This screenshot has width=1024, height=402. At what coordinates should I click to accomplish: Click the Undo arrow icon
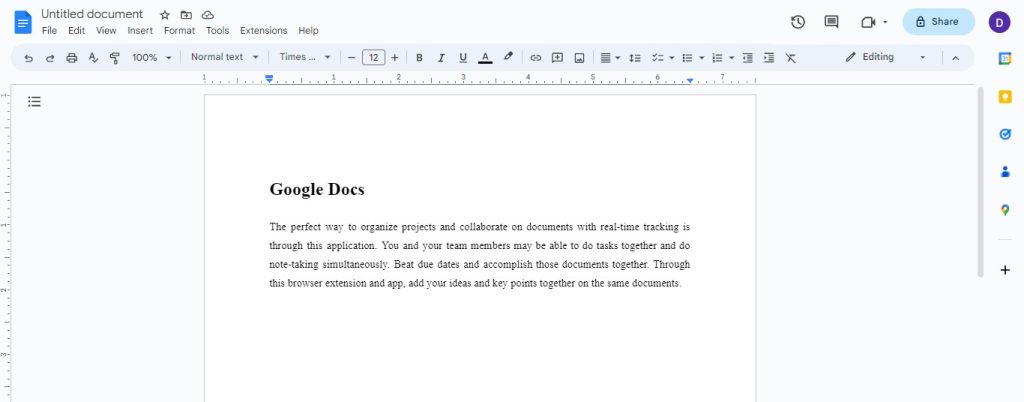click(x=28, y=58)
